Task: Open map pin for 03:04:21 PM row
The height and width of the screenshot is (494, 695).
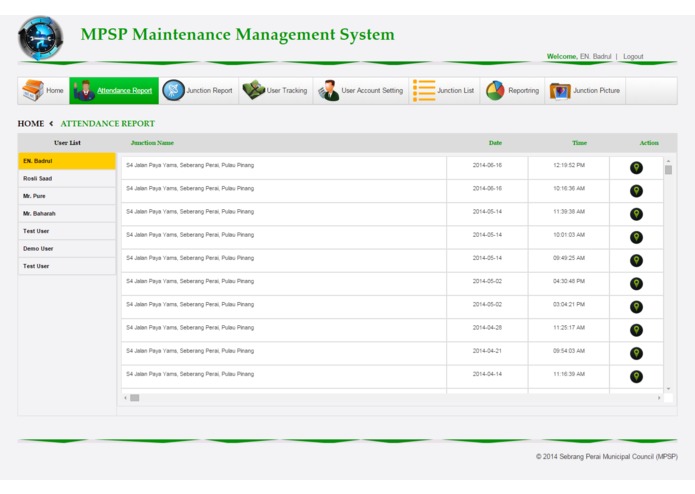Action: point(636,307)
